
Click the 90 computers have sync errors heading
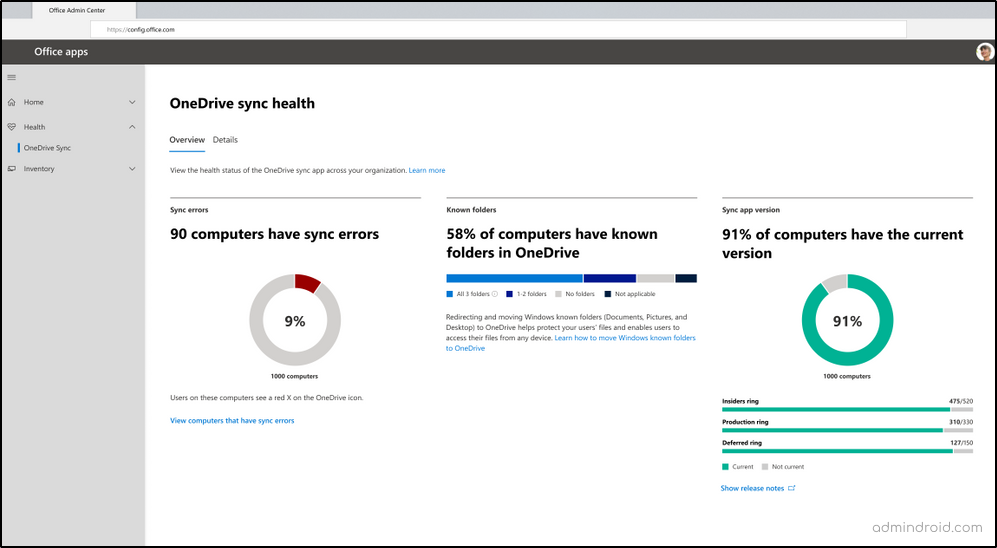[x=275, y=234]
